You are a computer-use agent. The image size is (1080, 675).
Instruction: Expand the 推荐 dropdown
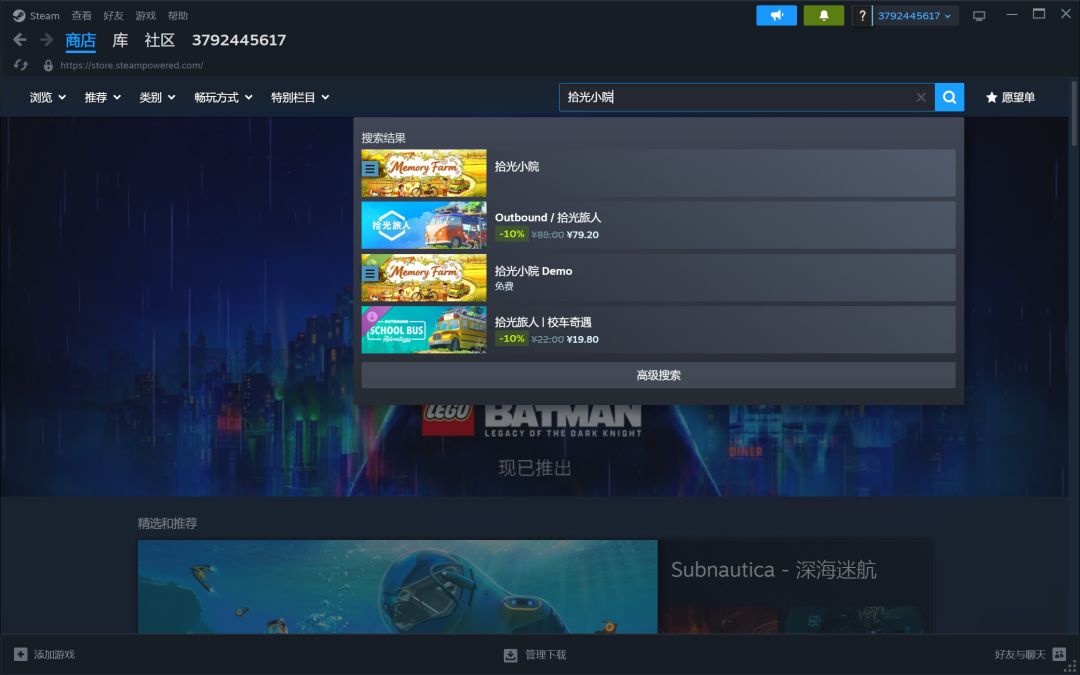point(103,97)
